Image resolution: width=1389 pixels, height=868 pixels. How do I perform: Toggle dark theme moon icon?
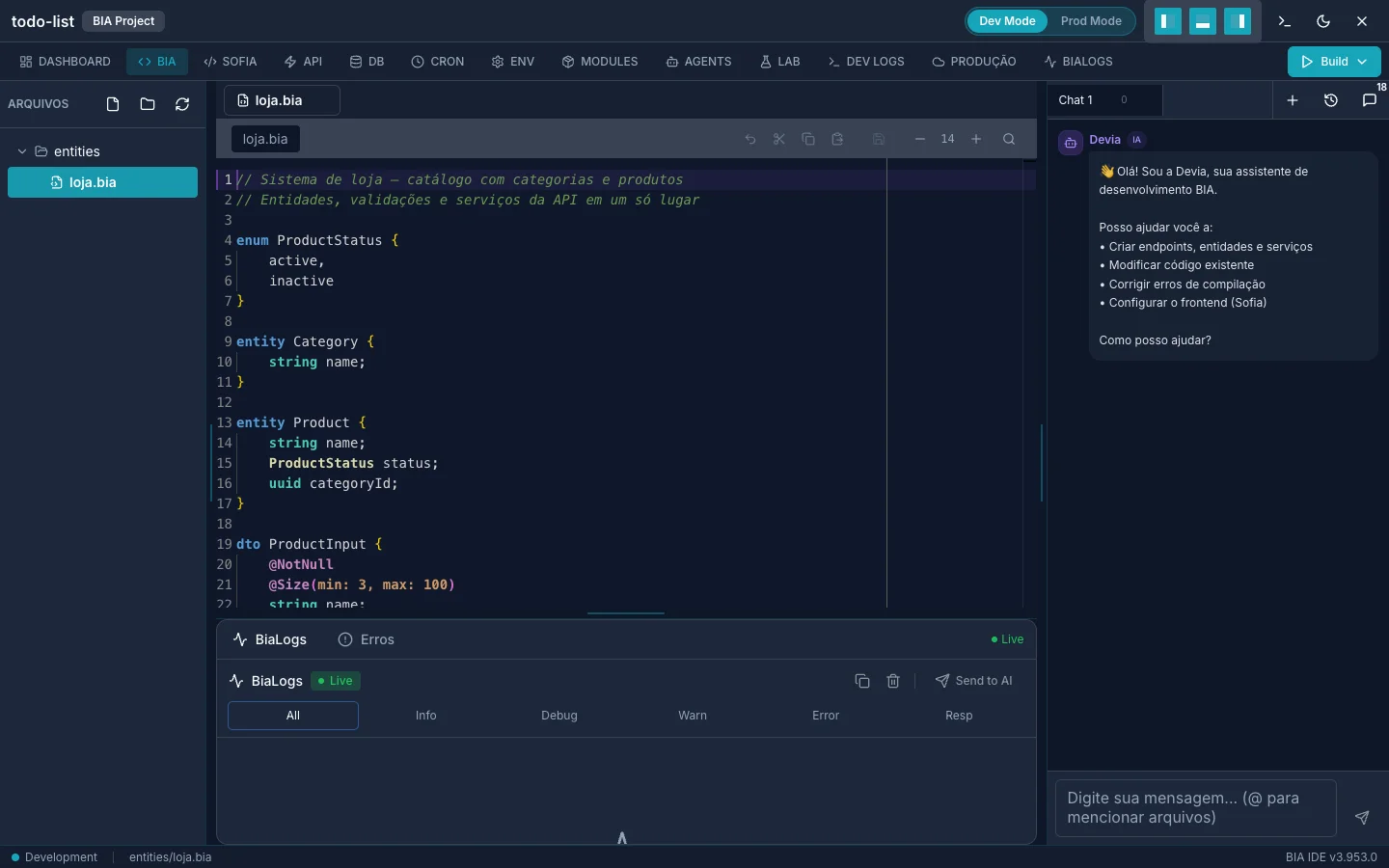coord(1323,21)
